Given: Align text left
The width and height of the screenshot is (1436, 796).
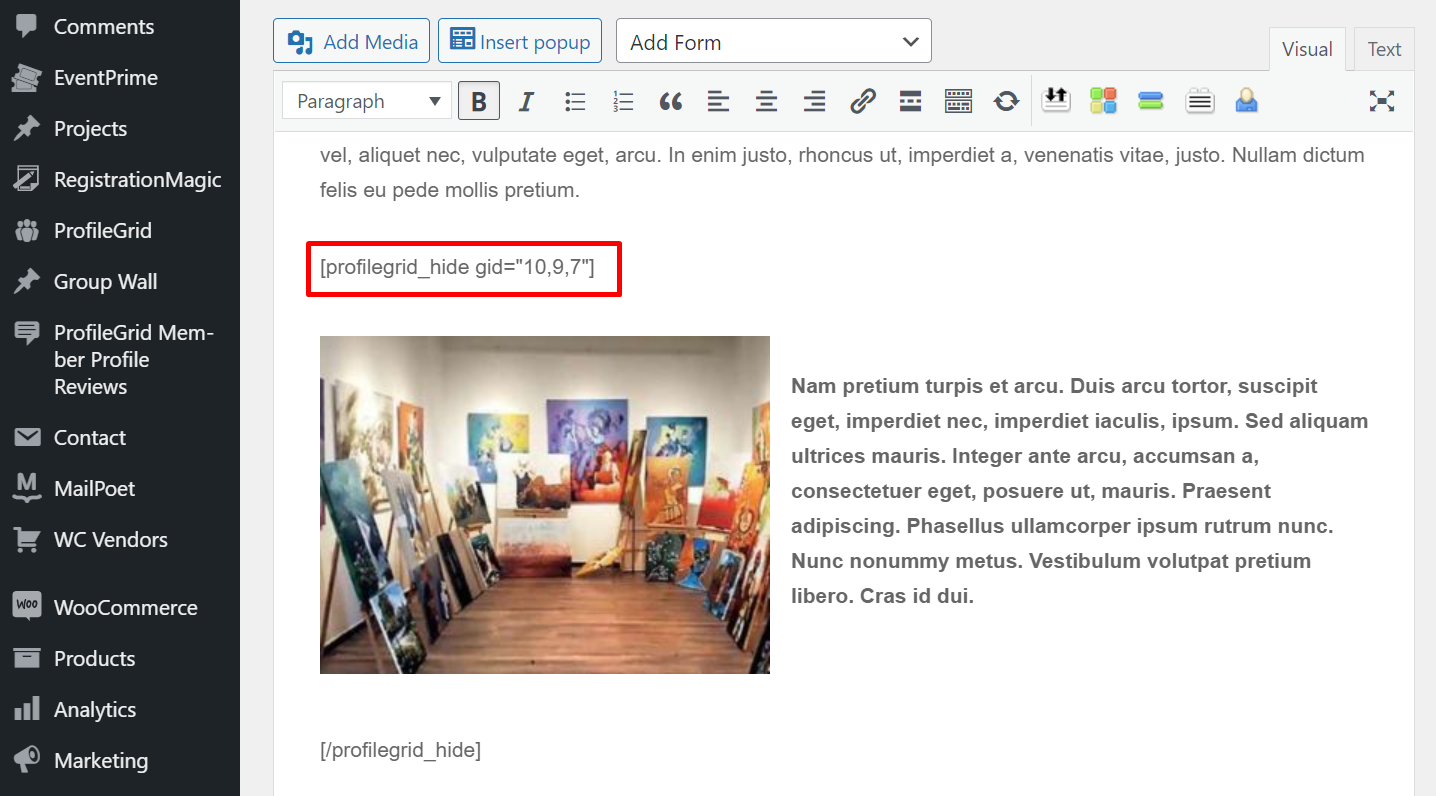Looking at the screenshot, I should (718, 101).
